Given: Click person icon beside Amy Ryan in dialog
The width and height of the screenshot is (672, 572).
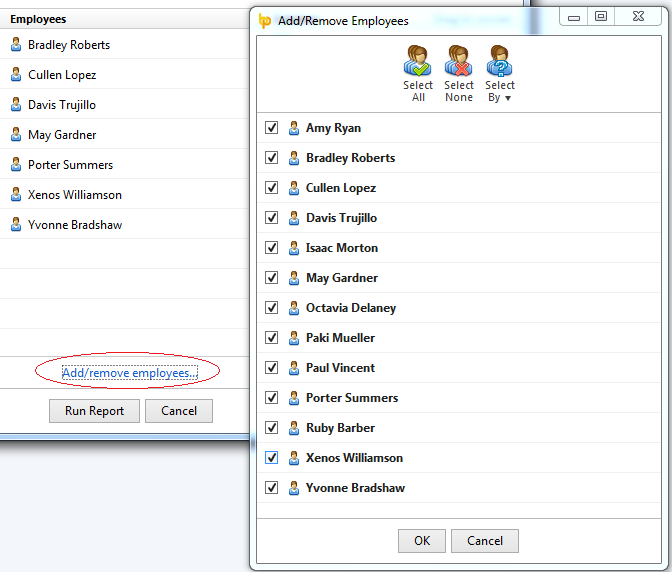Looking at the screenshot, I should coord(294,128).
